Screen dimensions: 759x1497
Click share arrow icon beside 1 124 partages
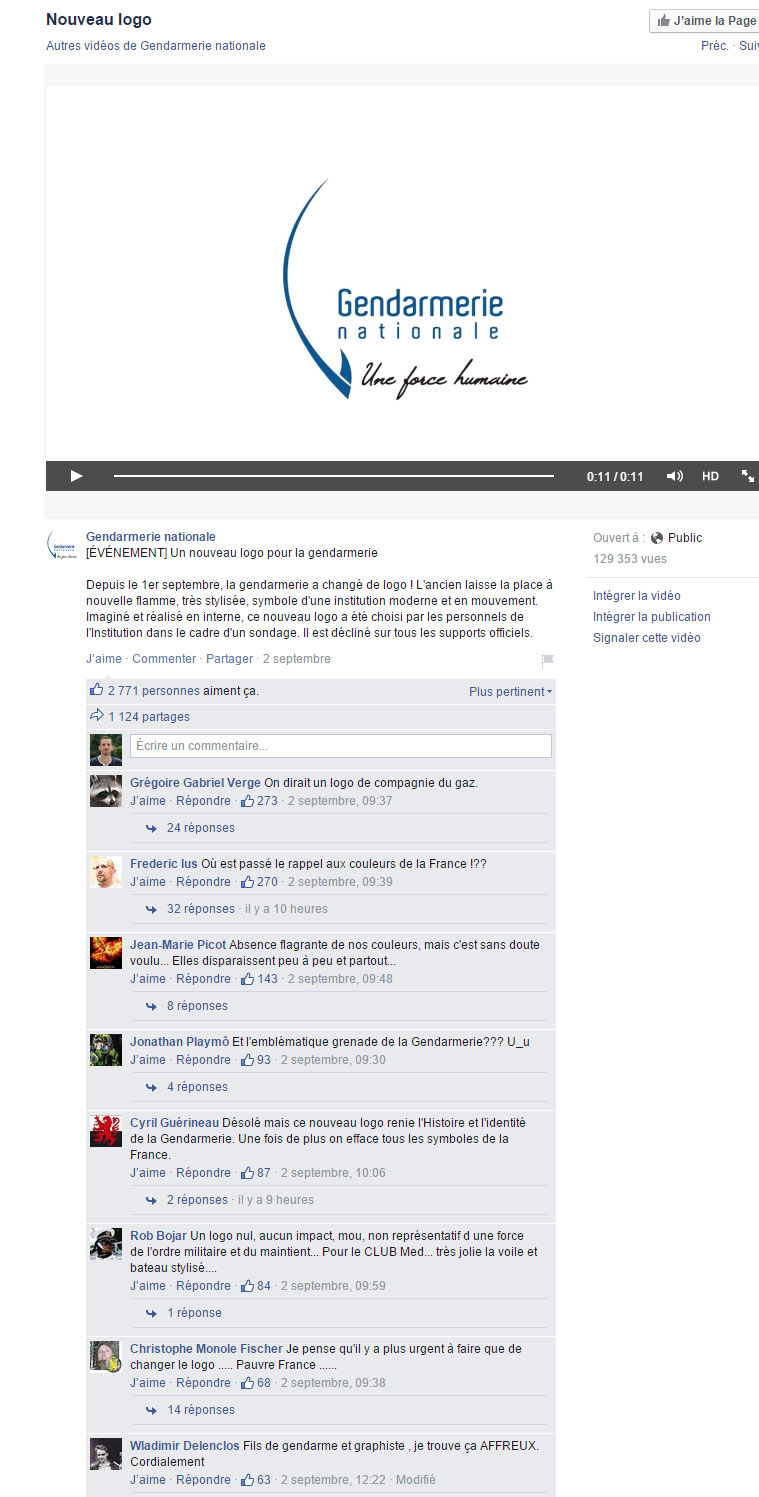(x=97, y=716)
